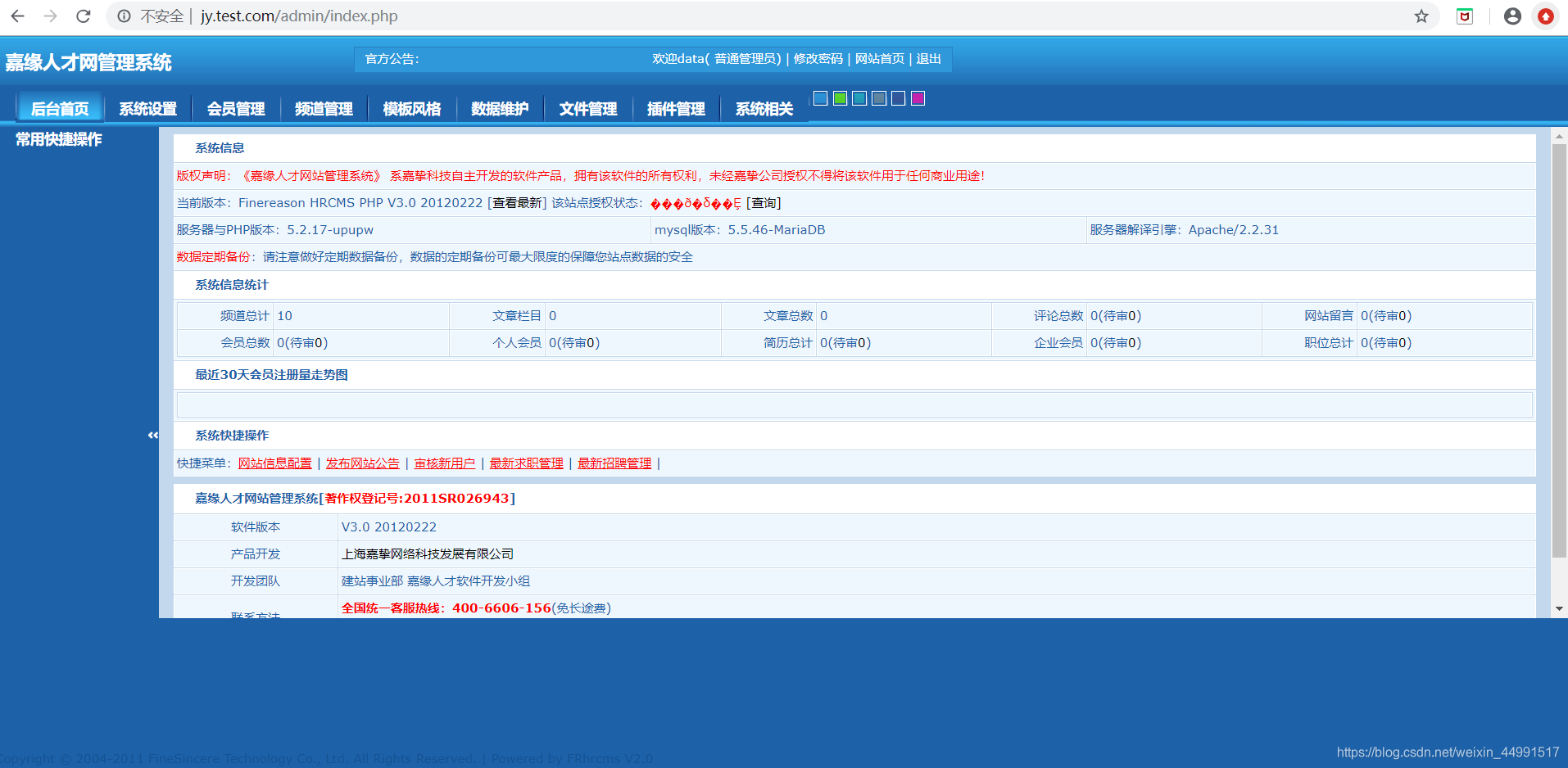Click the 常用快捷操作 sidebar heading
Image resolution: width=1568 pixels, height=768 pixels.
click(59, 139)
